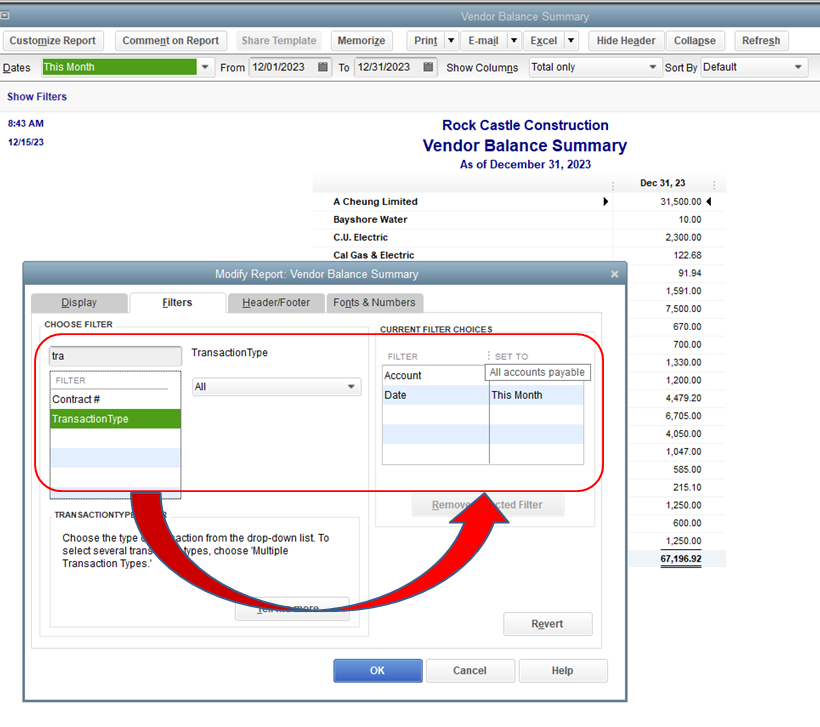Image resolution: width=820 pixels, height=727 pixels.
Task: Click the window menu icon at top-left
Action: click(6, 16)
